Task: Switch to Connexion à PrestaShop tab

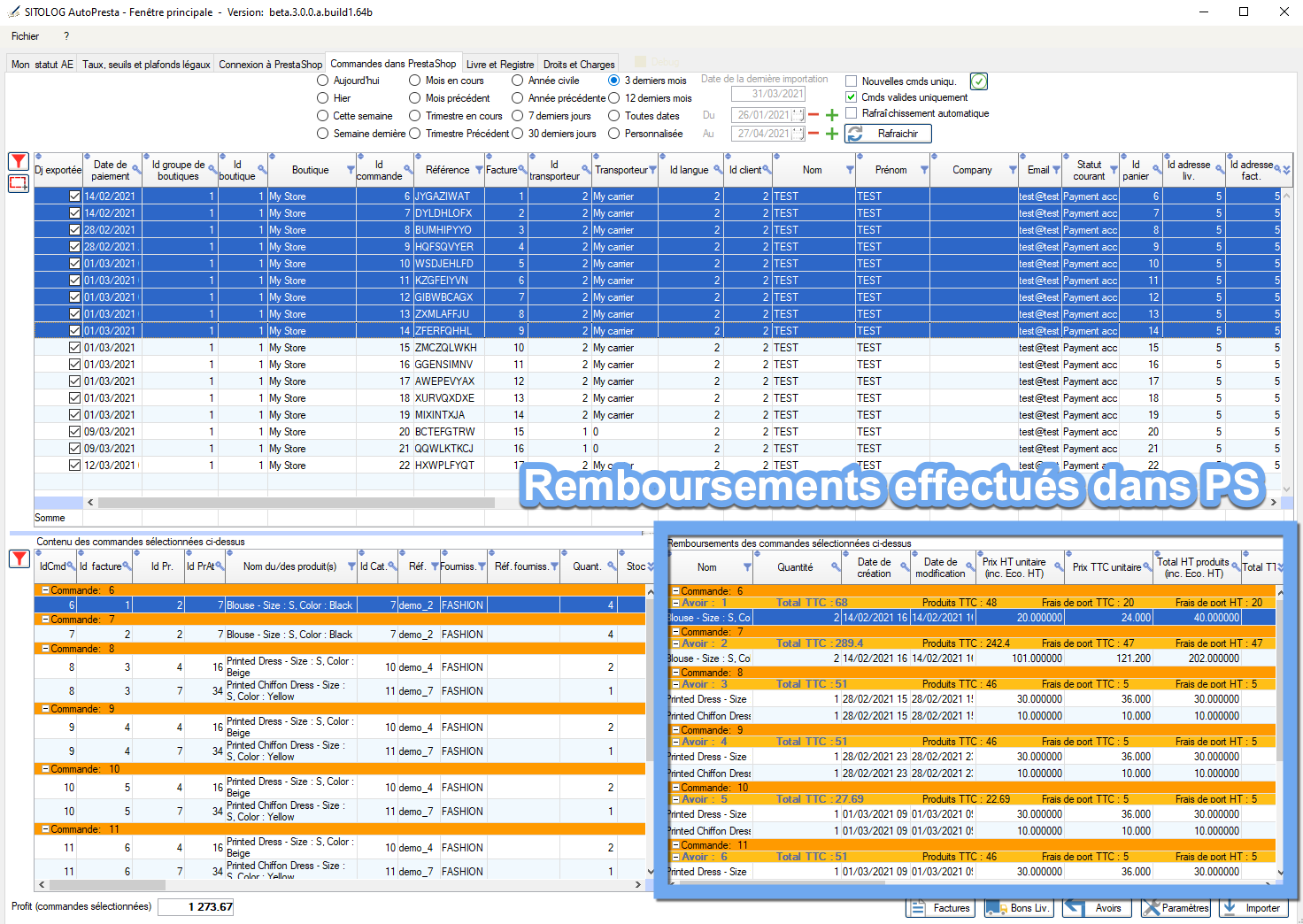Action: 270,64
